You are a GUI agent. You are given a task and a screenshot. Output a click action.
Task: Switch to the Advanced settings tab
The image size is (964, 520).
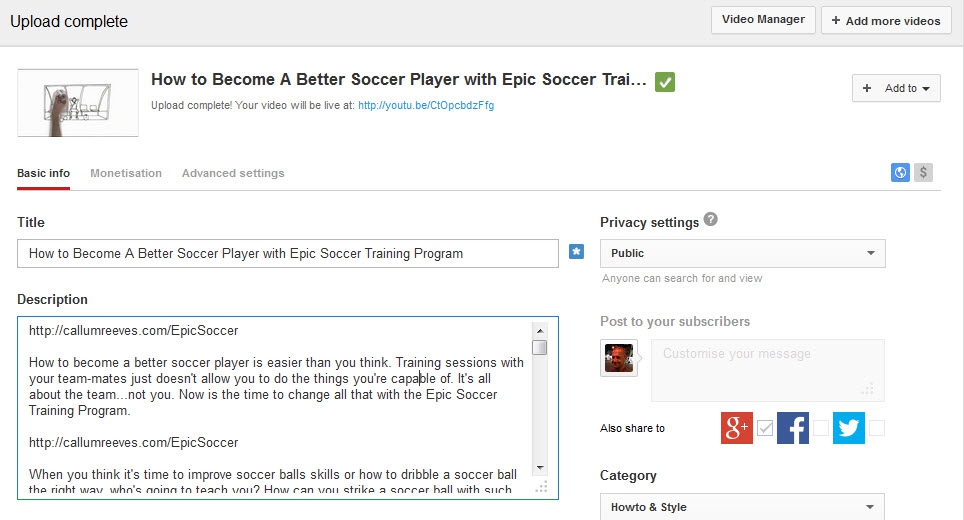pos(233,173)
